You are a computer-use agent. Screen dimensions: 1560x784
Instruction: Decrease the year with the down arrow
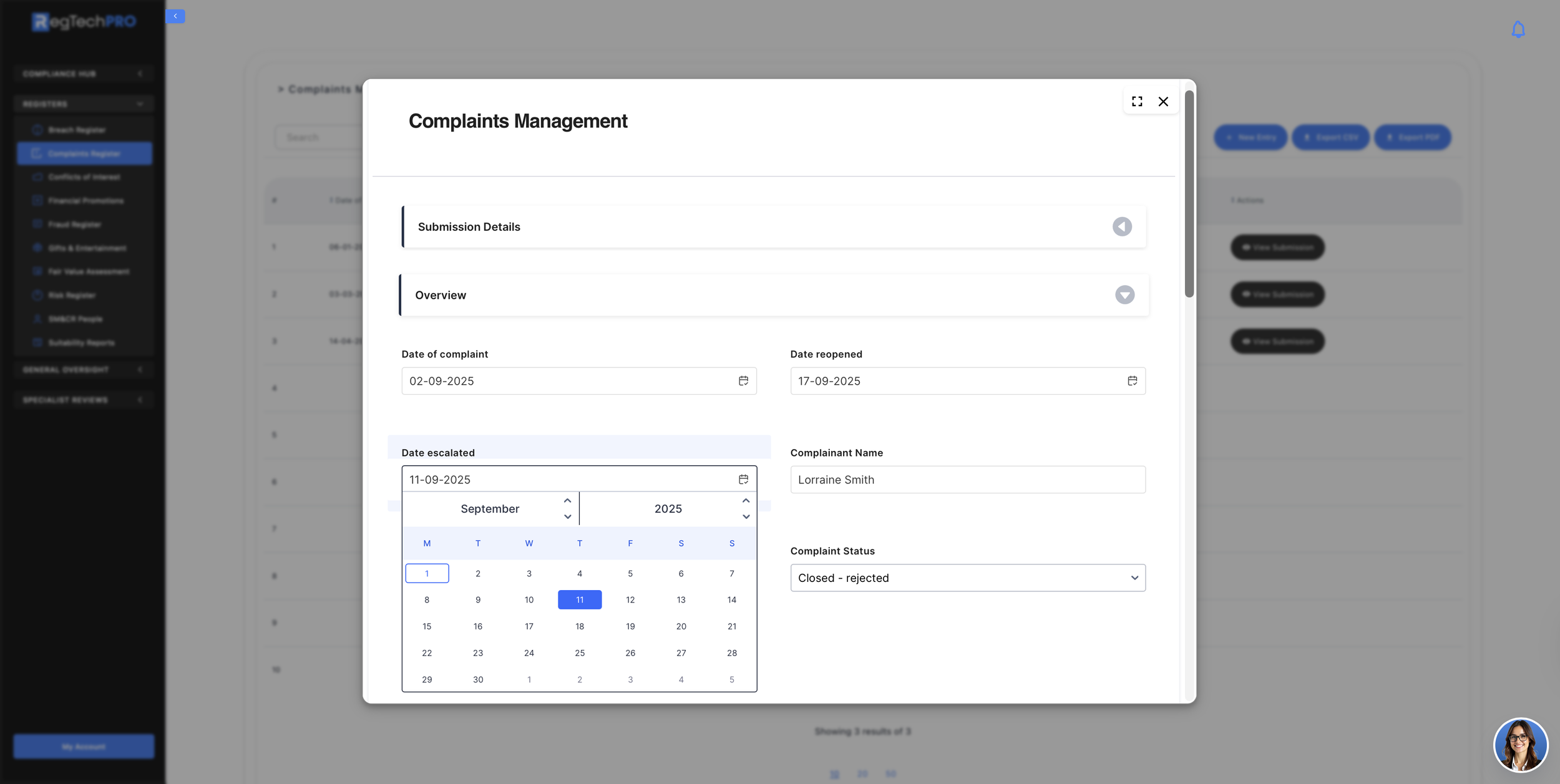tap(746, 516)
